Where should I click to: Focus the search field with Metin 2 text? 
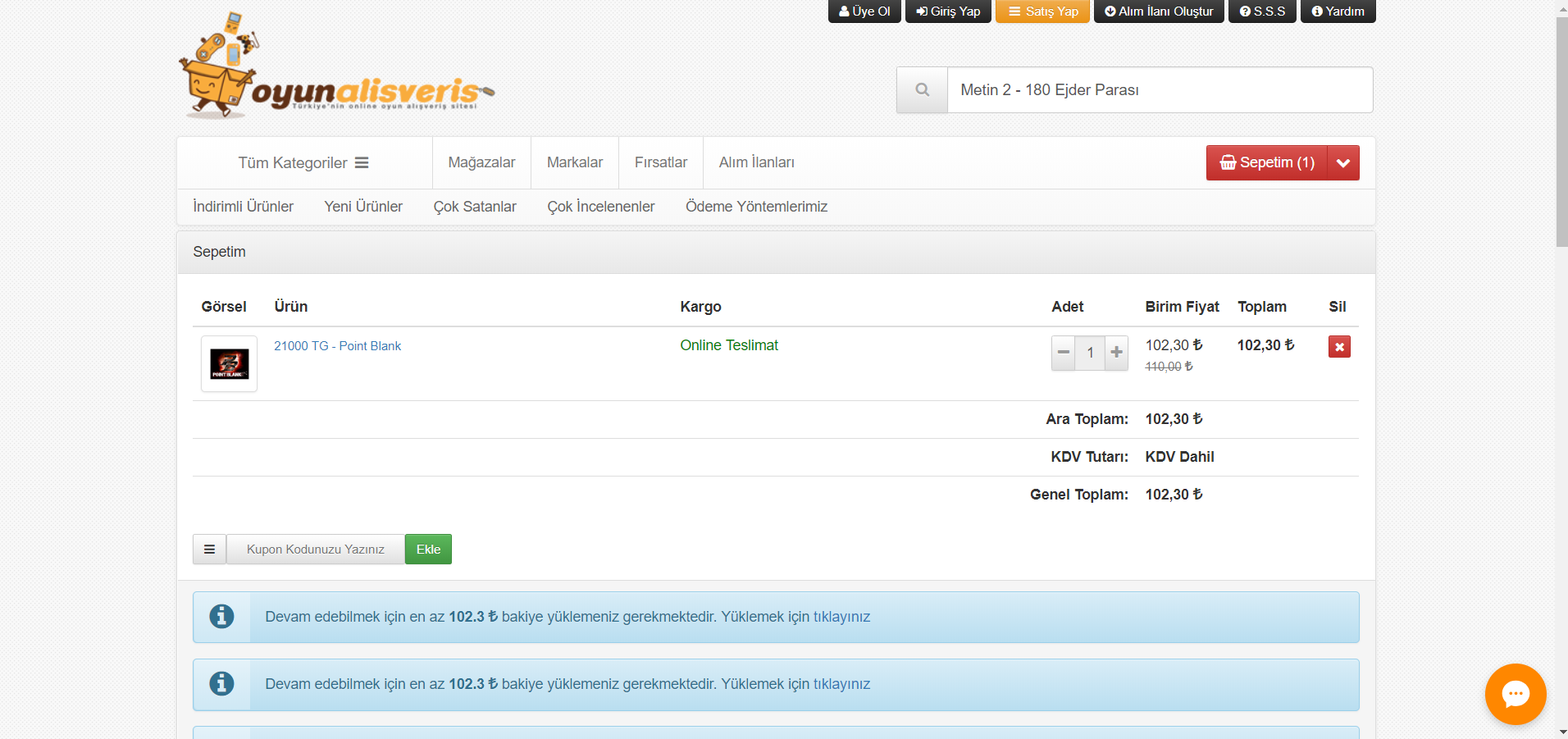point(1160,89)
